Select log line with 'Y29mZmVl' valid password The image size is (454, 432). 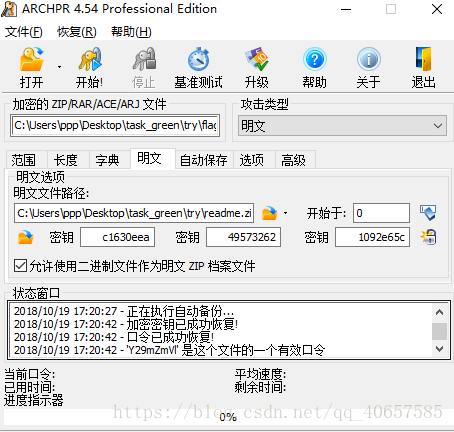pos(169,350)
